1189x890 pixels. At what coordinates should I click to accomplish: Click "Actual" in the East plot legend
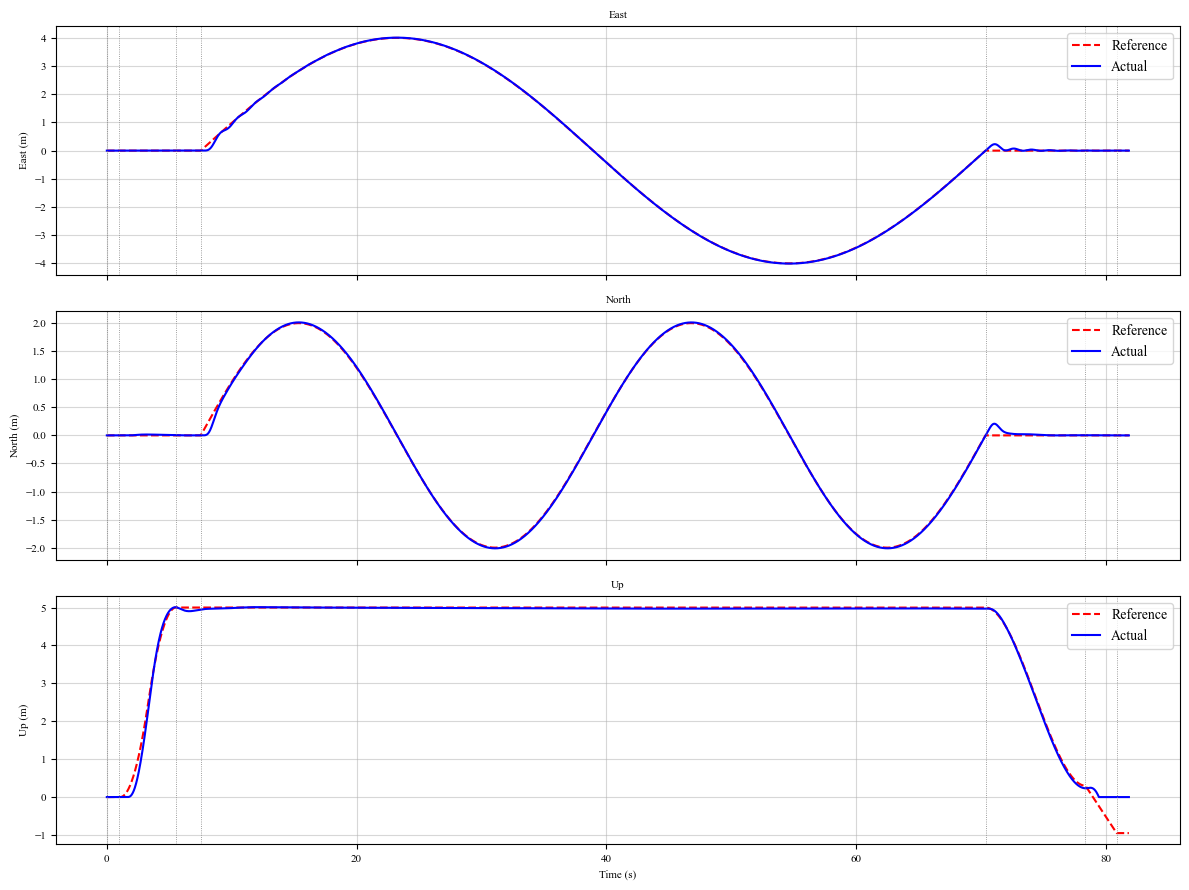coord(1129,67)
